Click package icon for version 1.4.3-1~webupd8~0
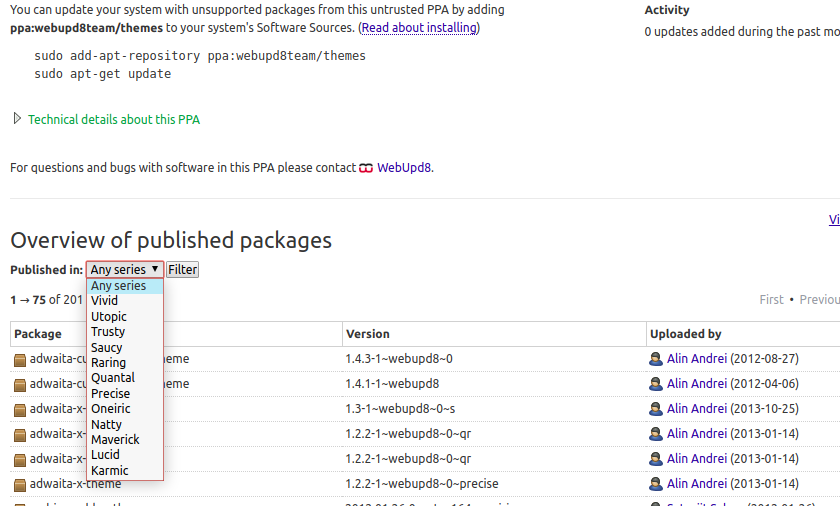This screenshot has width=840, height=506. [20, 360]
